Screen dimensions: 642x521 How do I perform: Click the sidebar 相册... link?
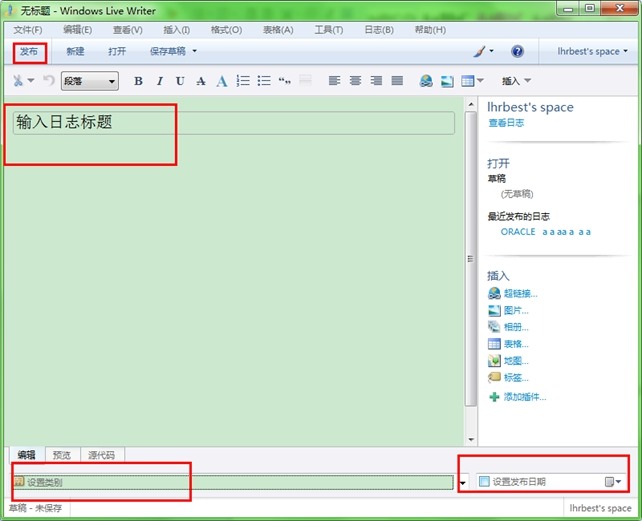click(516, 327)
